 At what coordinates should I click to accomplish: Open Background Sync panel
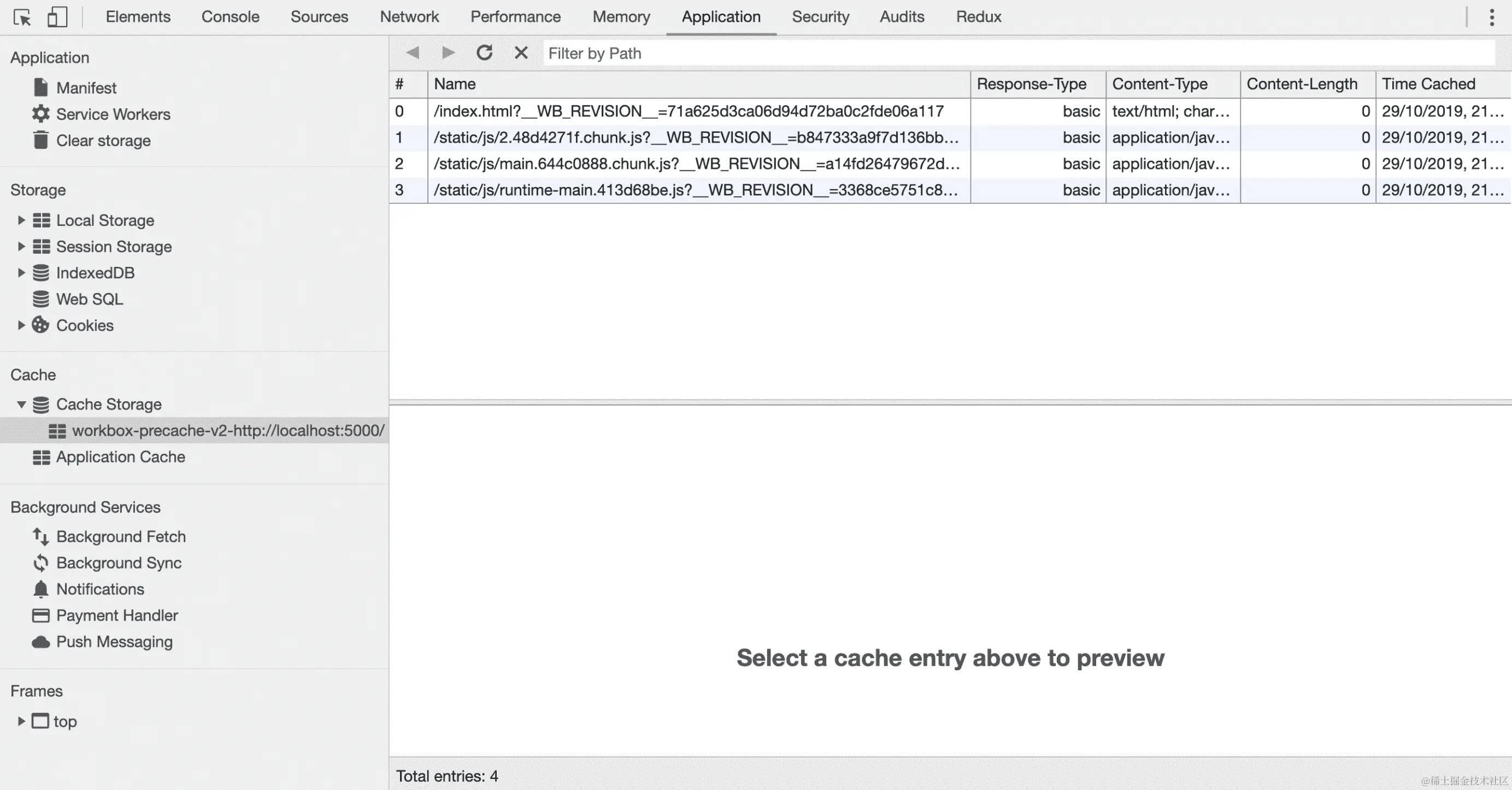[119, 563]
